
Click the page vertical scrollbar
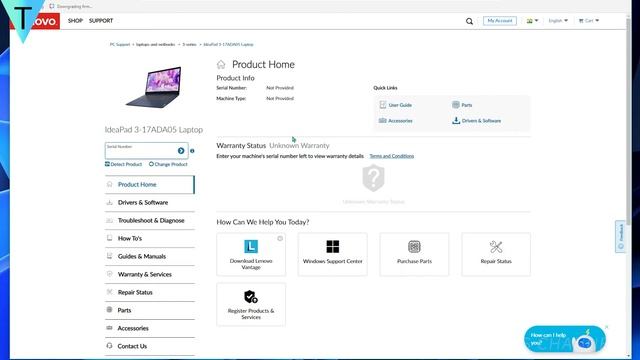point(628,122)
